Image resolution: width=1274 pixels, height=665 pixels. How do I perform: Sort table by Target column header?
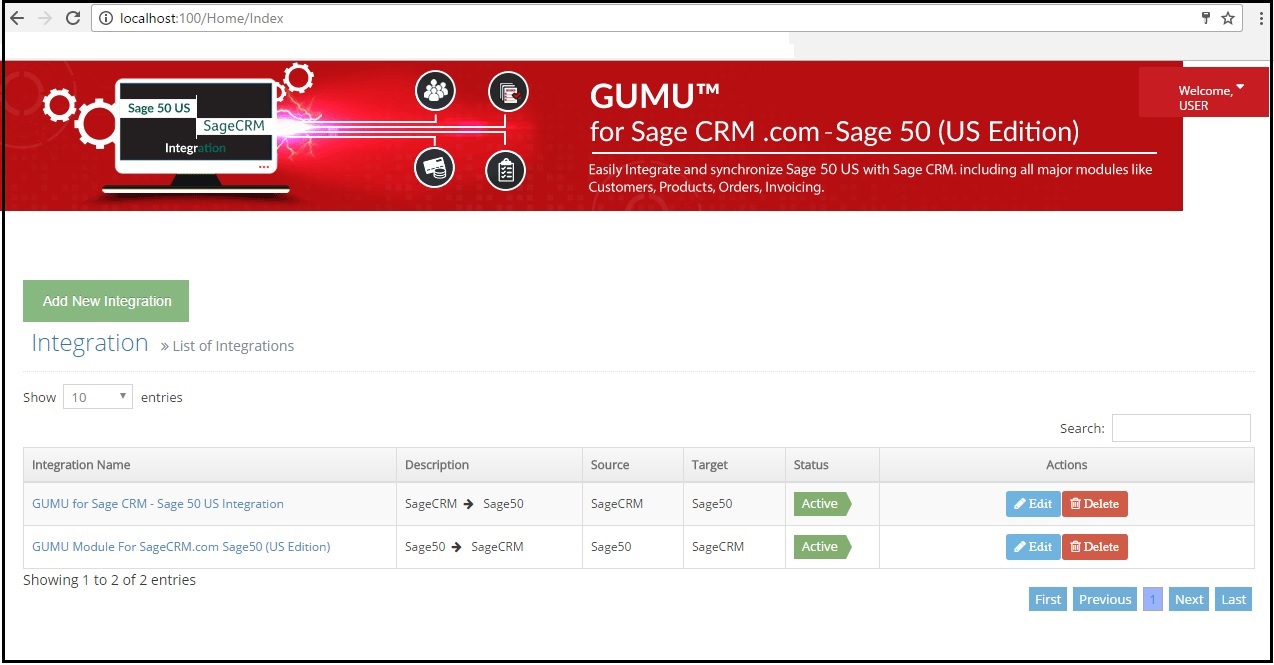click(734, 465)
